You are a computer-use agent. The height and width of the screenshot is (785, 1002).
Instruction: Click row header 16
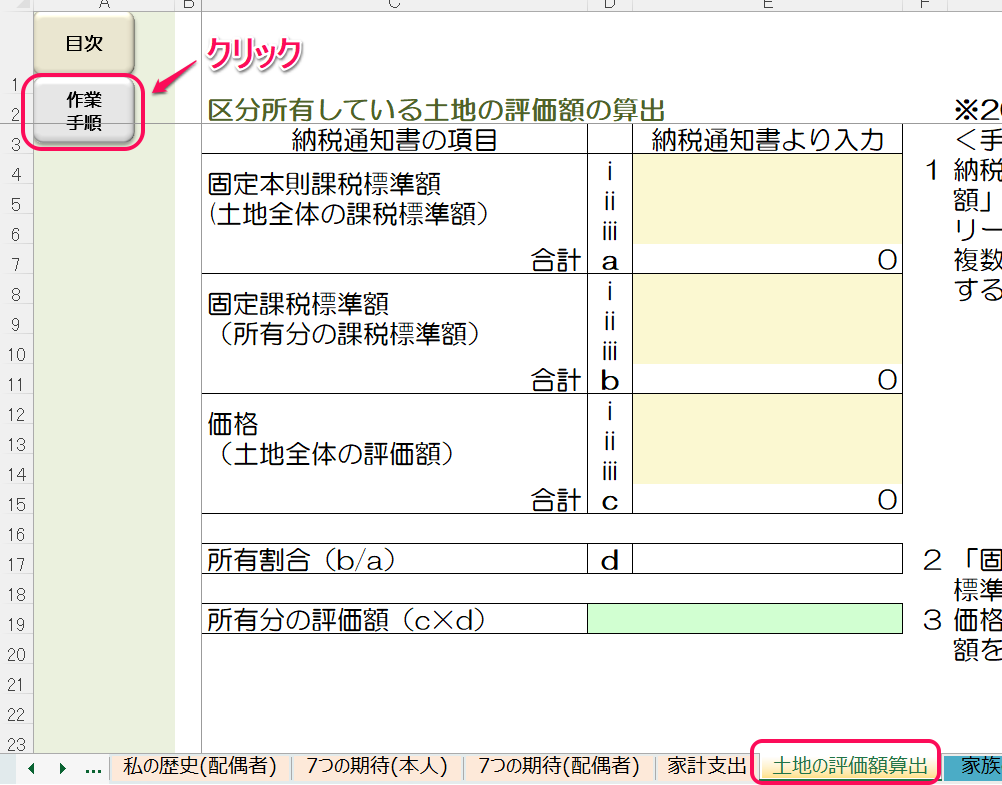coord(16,534)
